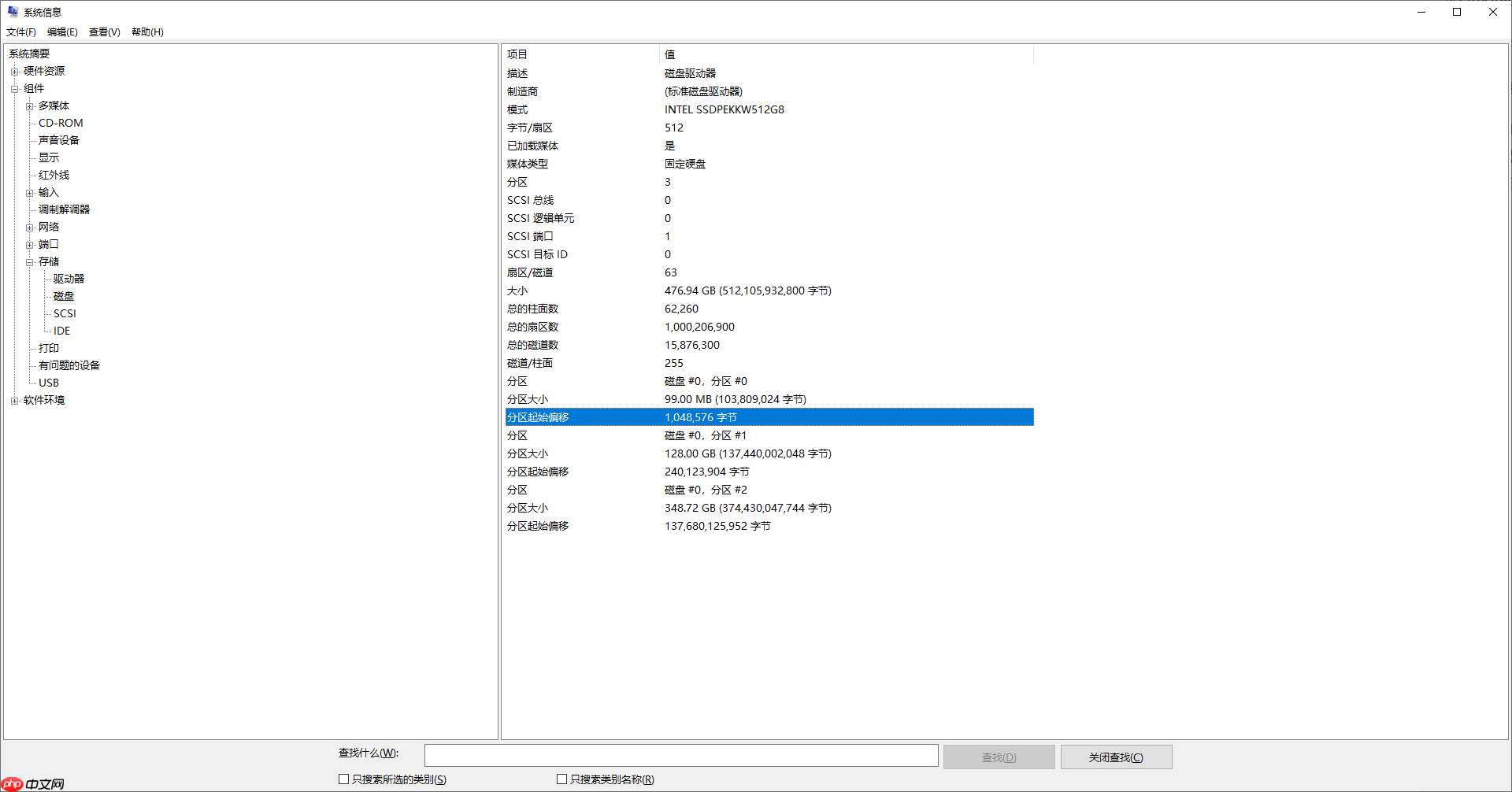Enable 只搜索类别名称 checkbox
This screenshot has width=1512, height=792.
561,779
